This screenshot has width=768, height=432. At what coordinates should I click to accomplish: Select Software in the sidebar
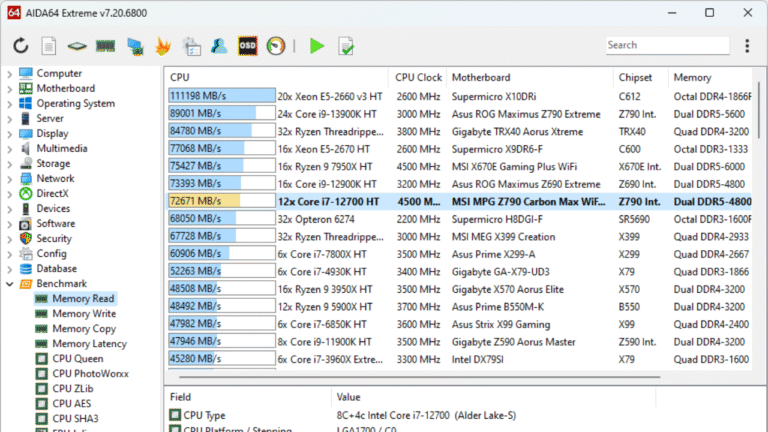coord(56,223)
